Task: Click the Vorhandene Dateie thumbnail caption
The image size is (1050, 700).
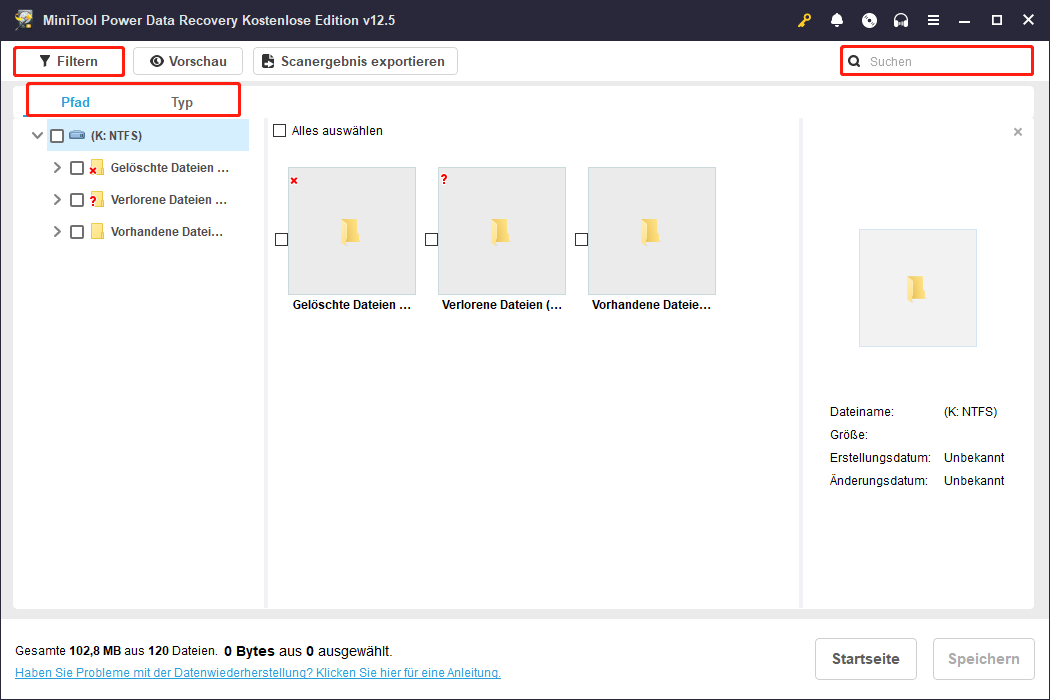Action: tap(652, 305)
